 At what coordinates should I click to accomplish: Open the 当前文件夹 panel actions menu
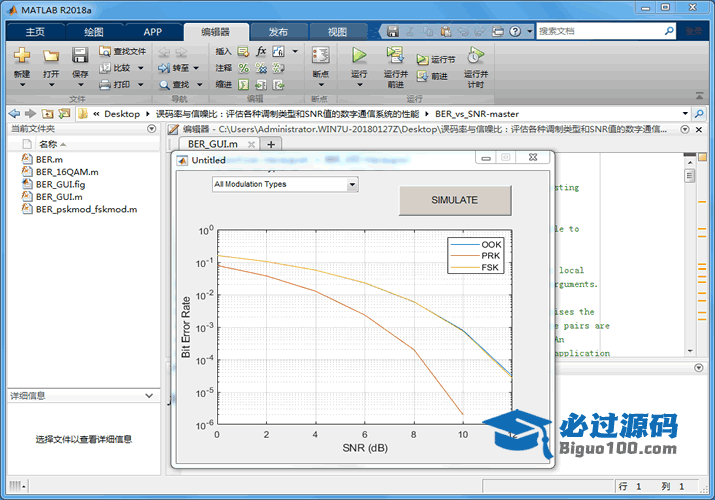coord(152,129)
